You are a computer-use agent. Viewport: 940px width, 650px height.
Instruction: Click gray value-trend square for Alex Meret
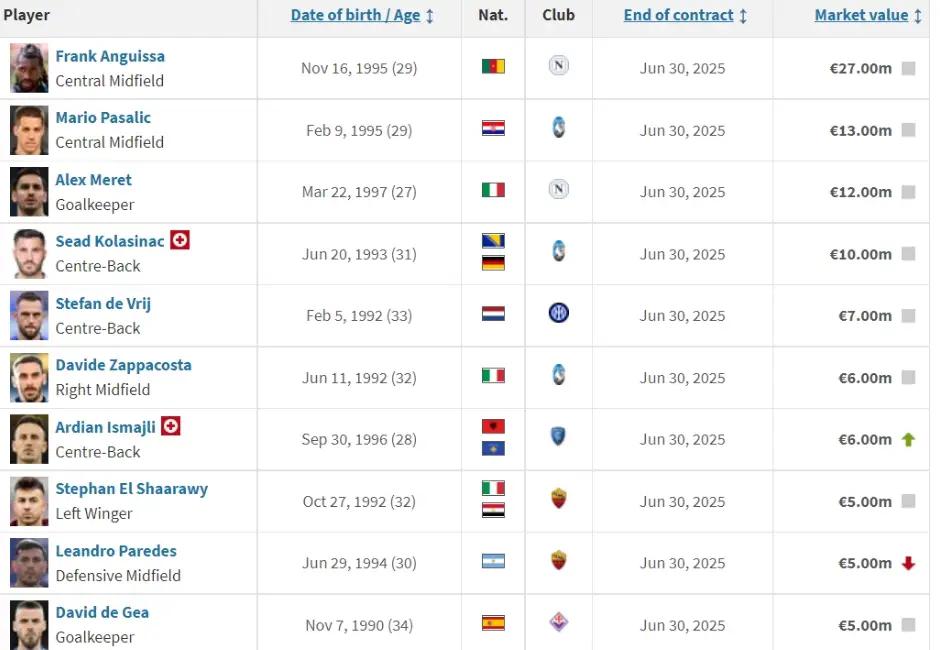click(908, 192)
